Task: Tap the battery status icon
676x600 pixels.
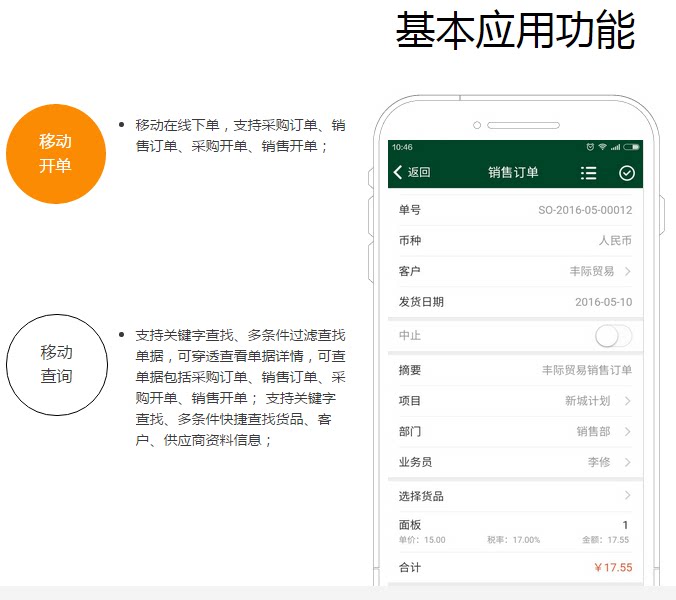Action: click(x=631, y=147)
